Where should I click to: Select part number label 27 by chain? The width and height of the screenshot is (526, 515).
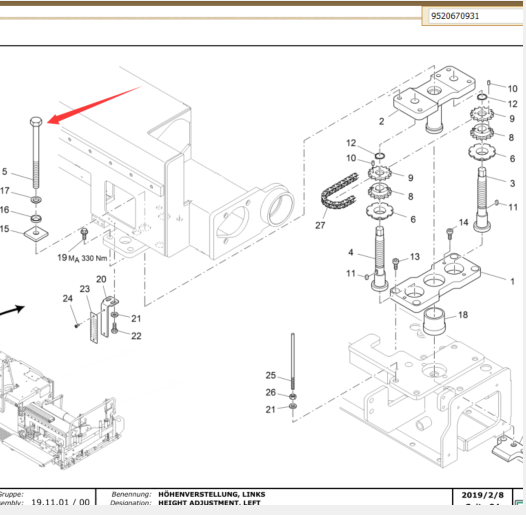point(320,225)
